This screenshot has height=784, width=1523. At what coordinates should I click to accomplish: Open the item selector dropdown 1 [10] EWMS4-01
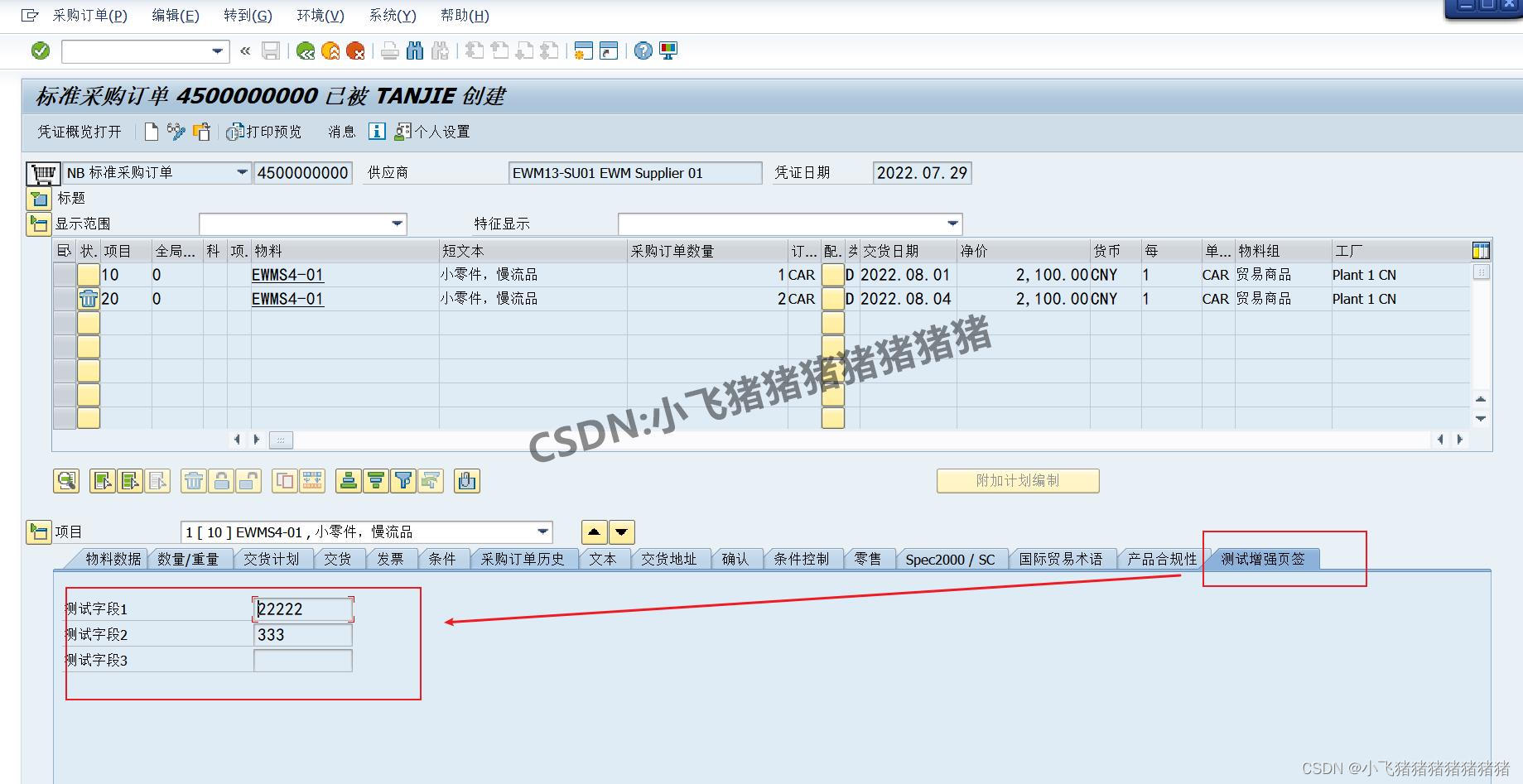[543, 531]
